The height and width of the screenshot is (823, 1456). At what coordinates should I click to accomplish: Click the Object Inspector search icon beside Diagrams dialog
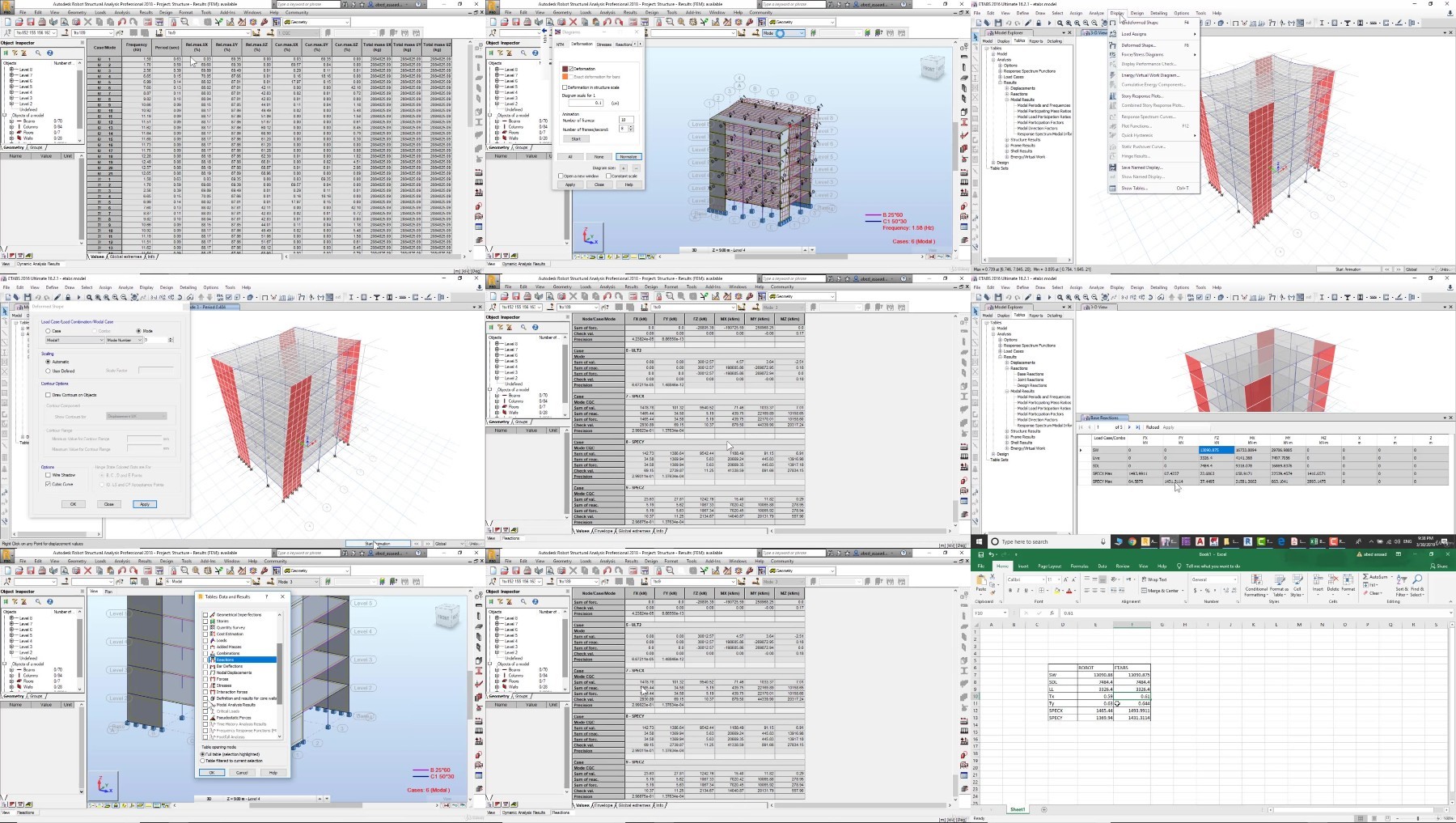click(x=523, y=53)
